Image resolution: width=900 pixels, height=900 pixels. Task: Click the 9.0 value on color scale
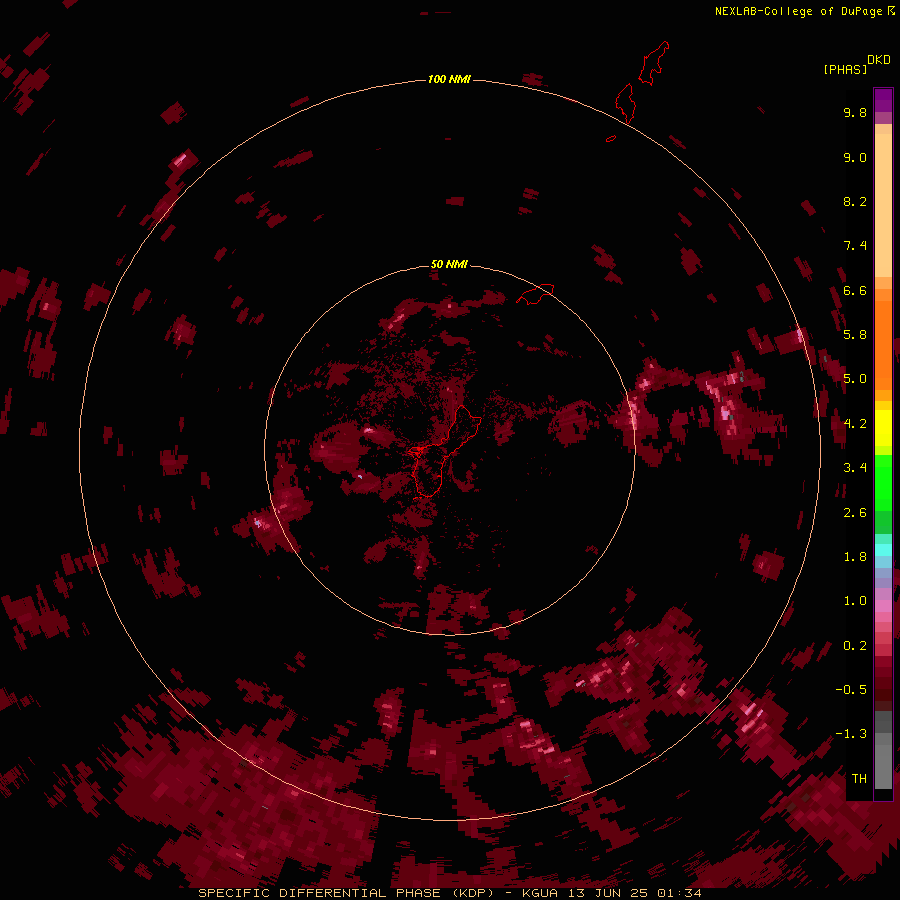(x=855, y=157)
